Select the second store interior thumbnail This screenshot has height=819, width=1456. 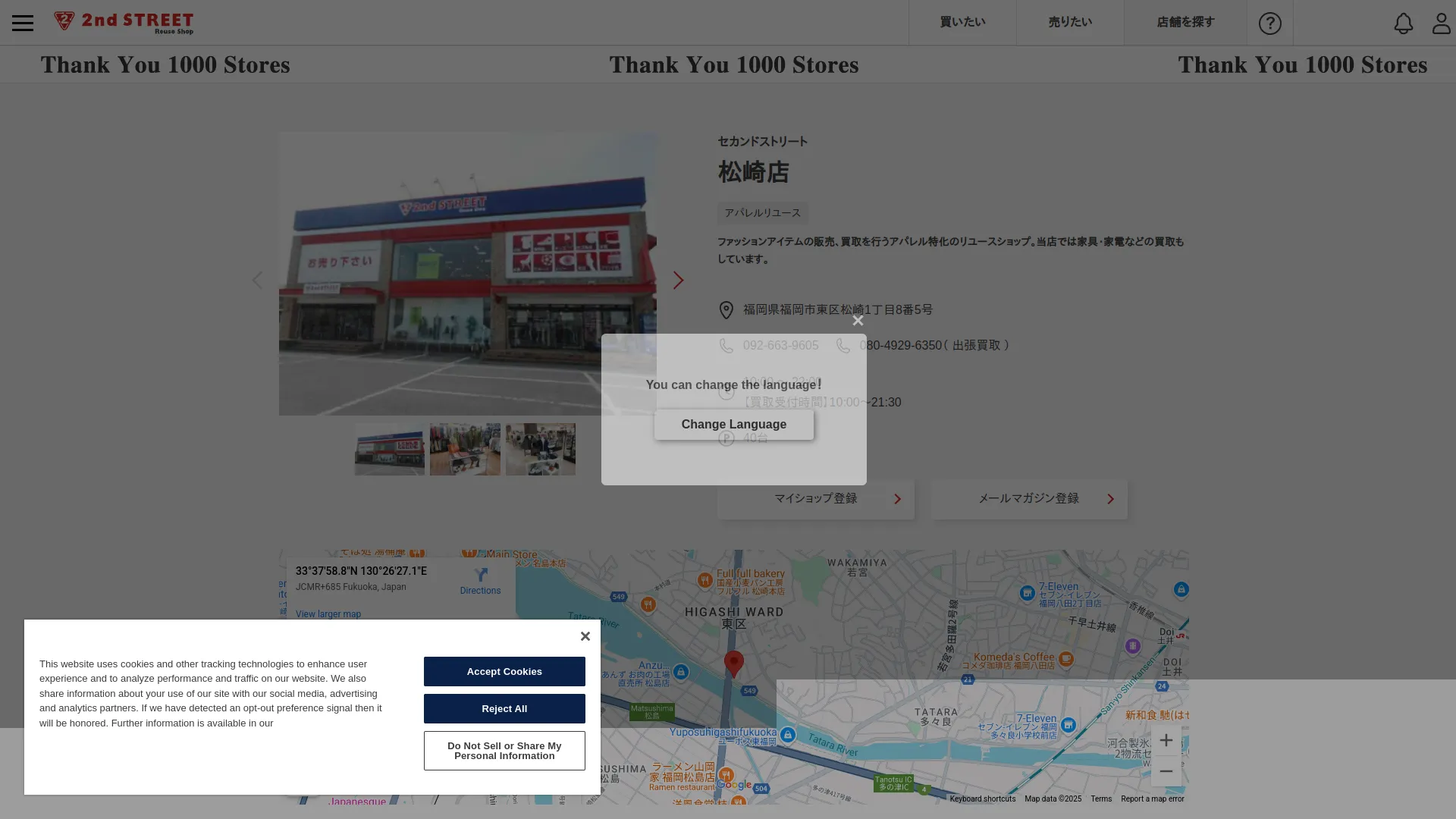[465, 449]
